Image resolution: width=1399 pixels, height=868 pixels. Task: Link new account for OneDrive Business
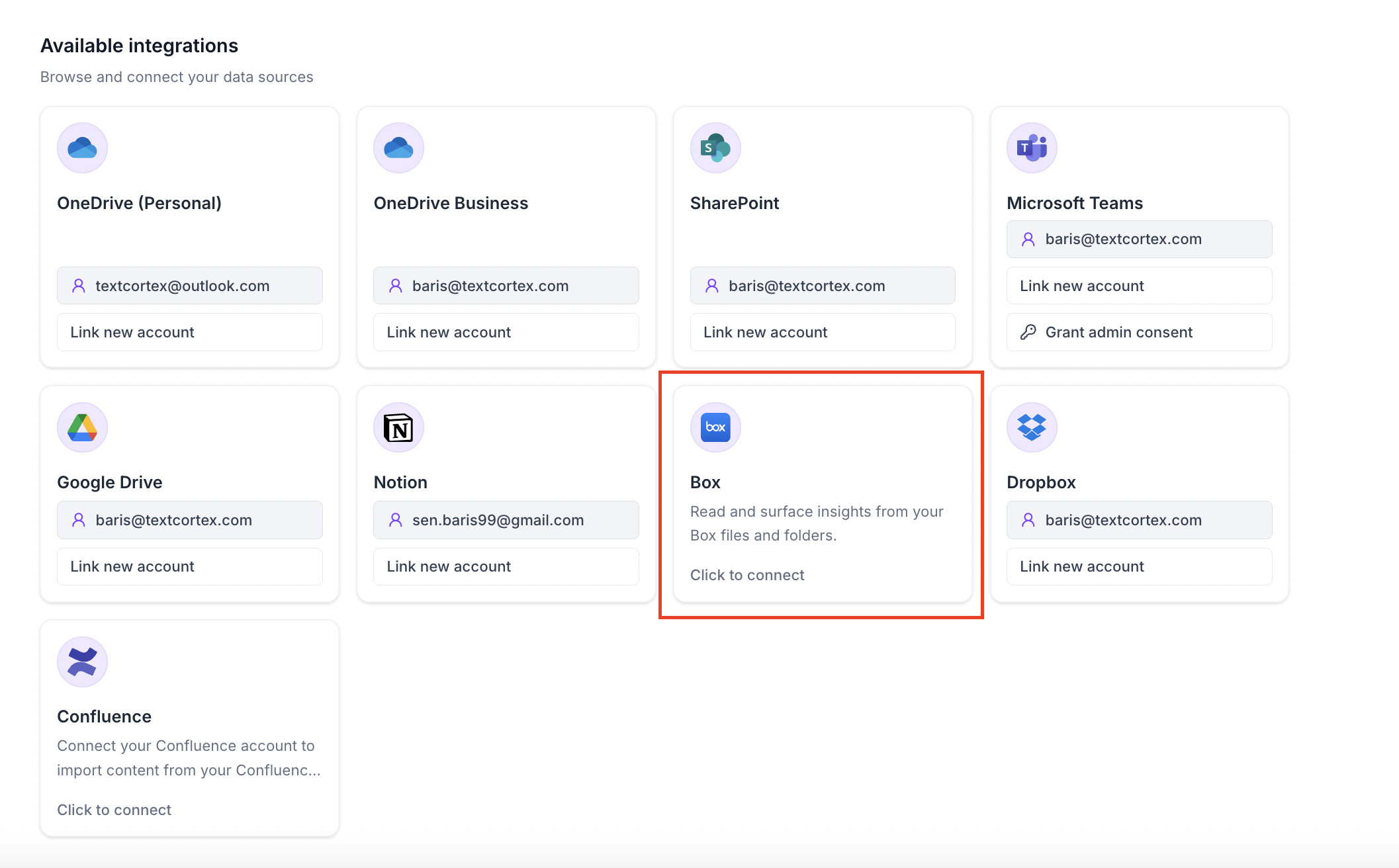(x=506, y=332)
